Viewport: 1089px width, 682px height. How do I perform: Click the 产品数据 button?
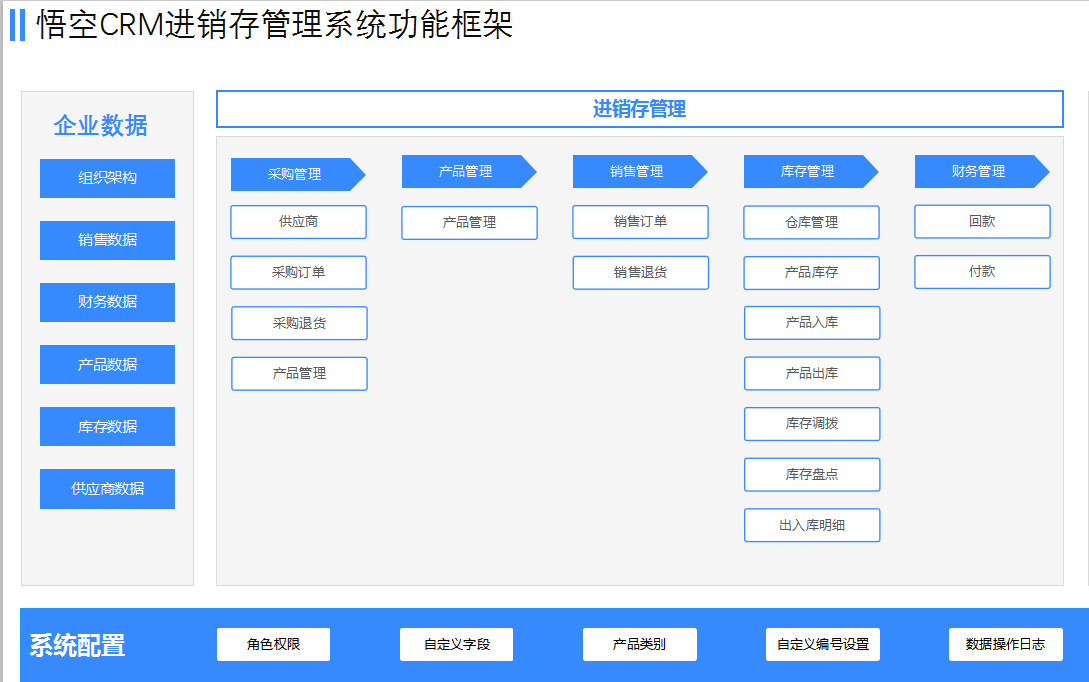(x=107, y=365)
